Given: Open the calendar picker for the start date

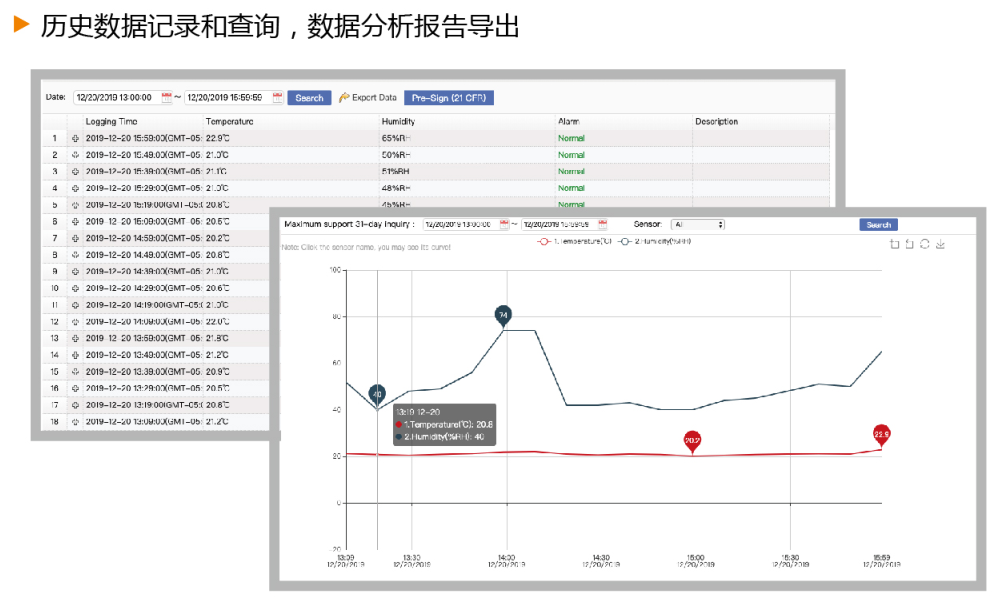Looking at the screenshot, I should (166, 96).
